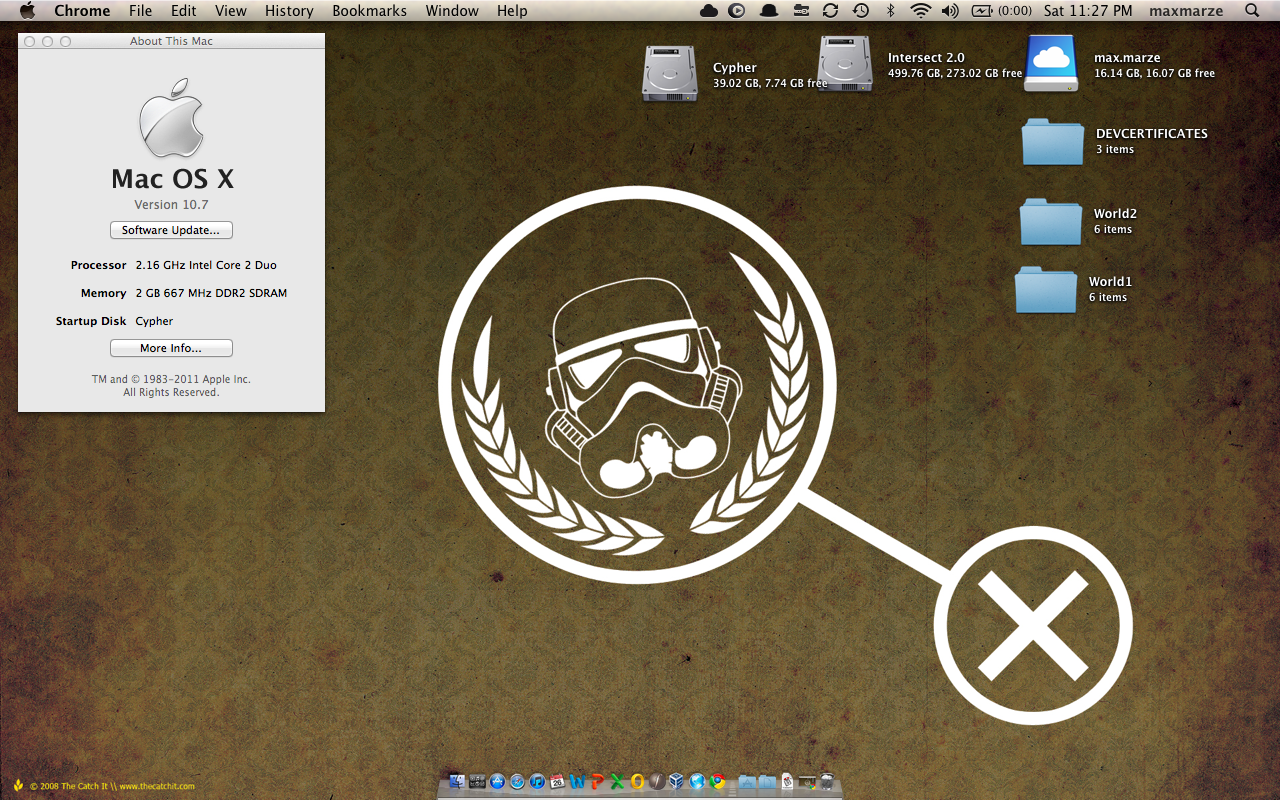
Task: Click Version 10.7 text in About window
Action: [171, 205]
